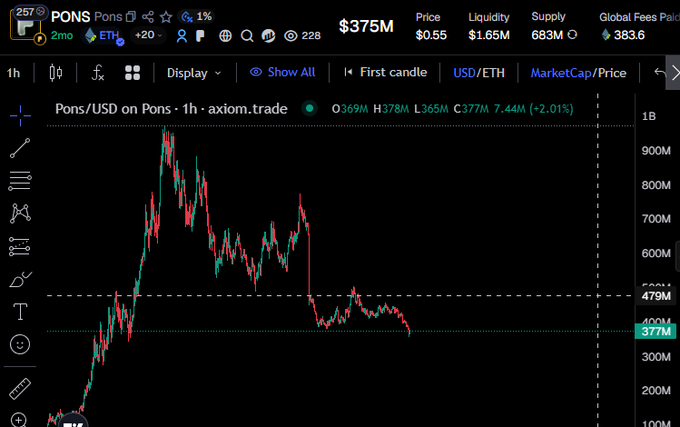This screenshot has width=680, height=427.
Task: Click the 700M price axis label
Action: pyautogui.click(x=656, y=219)
